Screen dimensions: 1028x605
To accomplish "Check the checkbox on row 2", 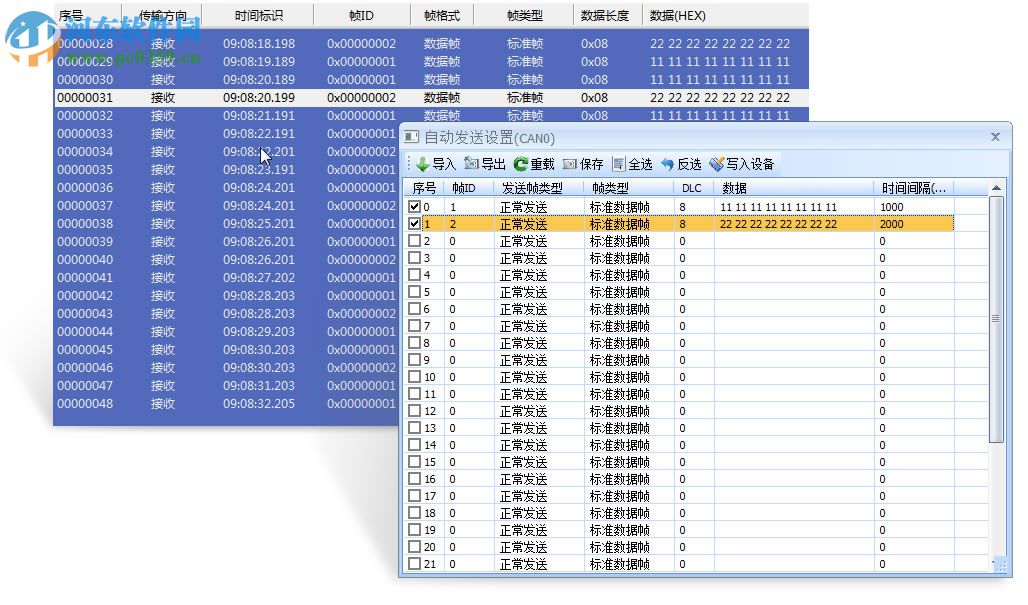I will click(x=414, y=240).
